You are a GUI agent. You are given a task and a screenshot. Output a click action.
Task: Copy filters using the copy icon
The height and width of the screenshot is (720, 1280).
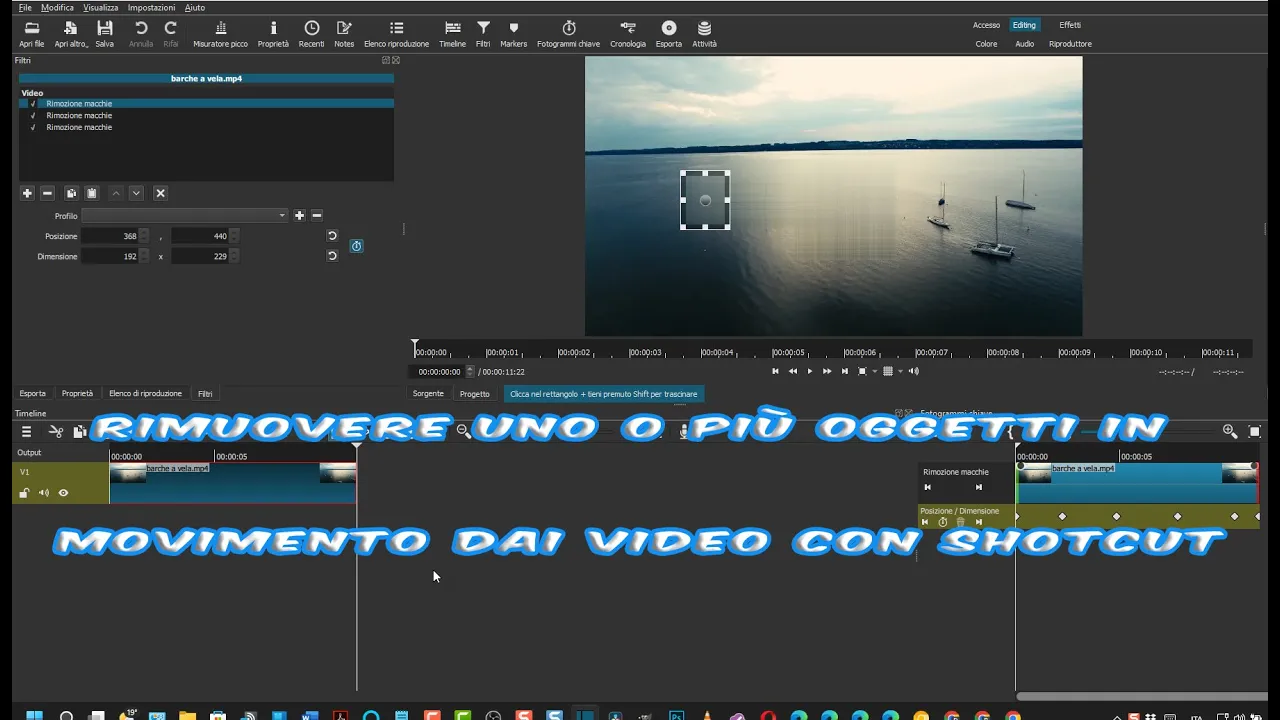[71, 193]
